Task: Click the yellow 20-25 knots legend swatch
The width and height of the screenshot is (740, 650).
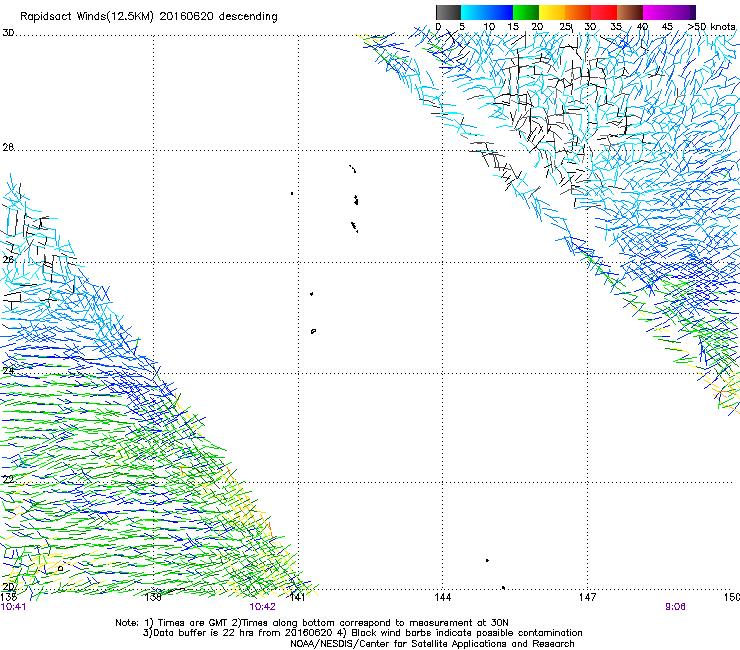Action: (552, 12)
